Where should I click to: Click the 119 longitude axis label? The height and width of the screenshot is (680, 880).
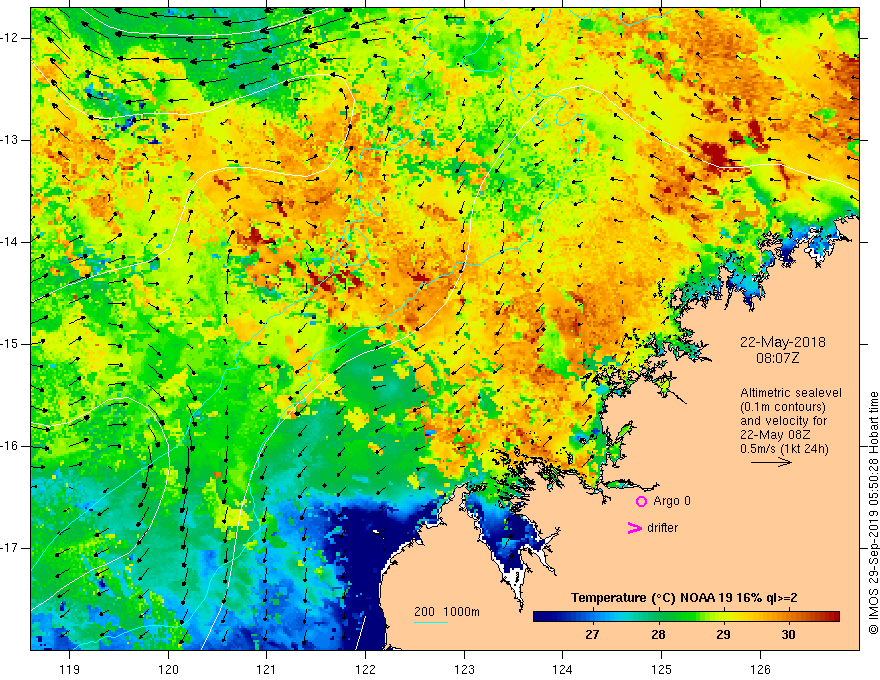(70, 669)
